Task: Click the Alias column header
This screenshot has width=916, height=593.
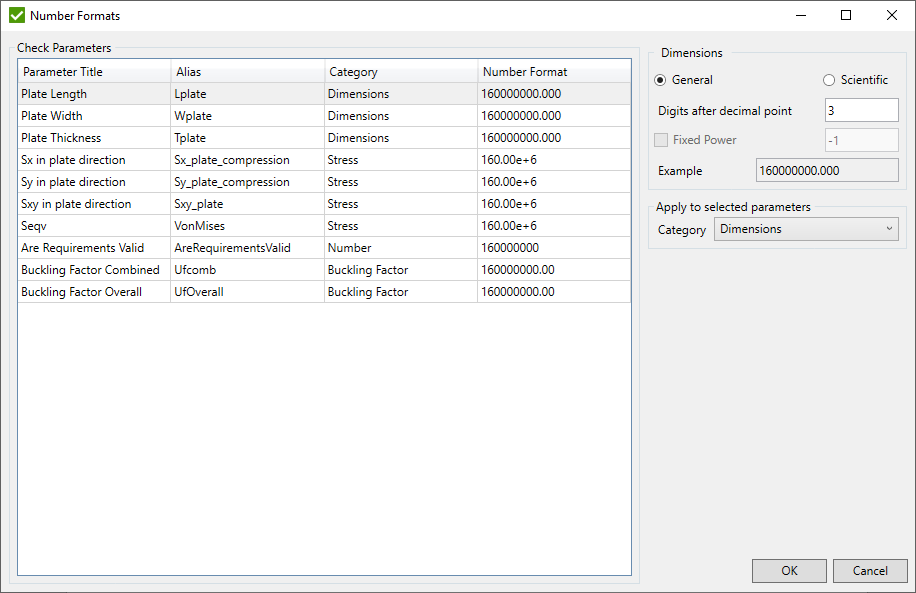Action: click(247, 72)
